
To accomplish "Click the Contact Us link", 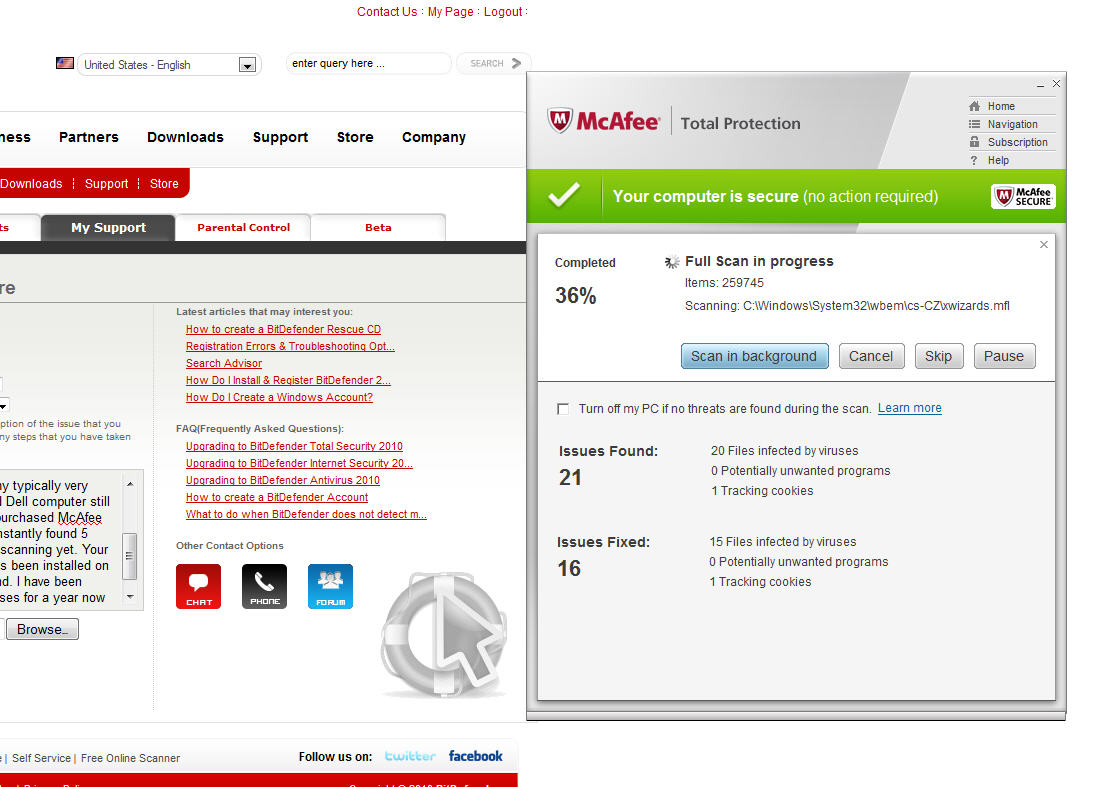I will click(x=387, y=12).
